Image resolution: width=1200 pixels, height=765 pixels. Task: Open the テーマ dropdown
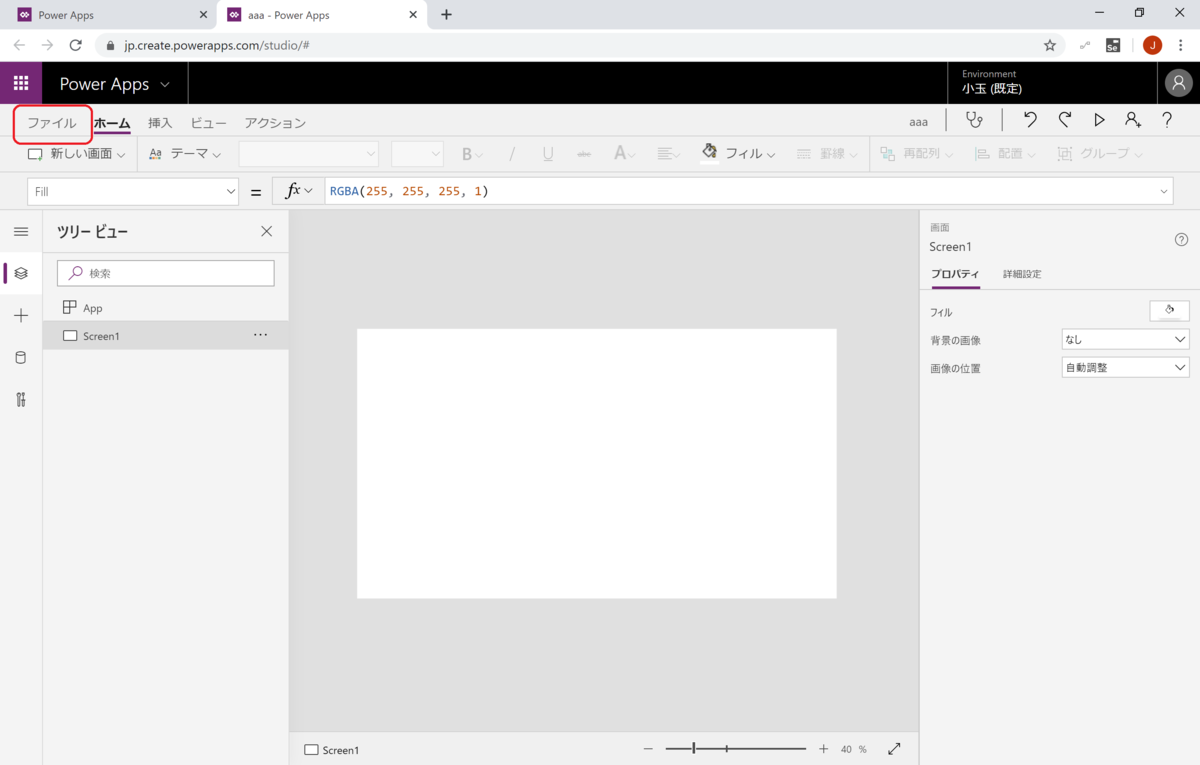coord(185,154)
